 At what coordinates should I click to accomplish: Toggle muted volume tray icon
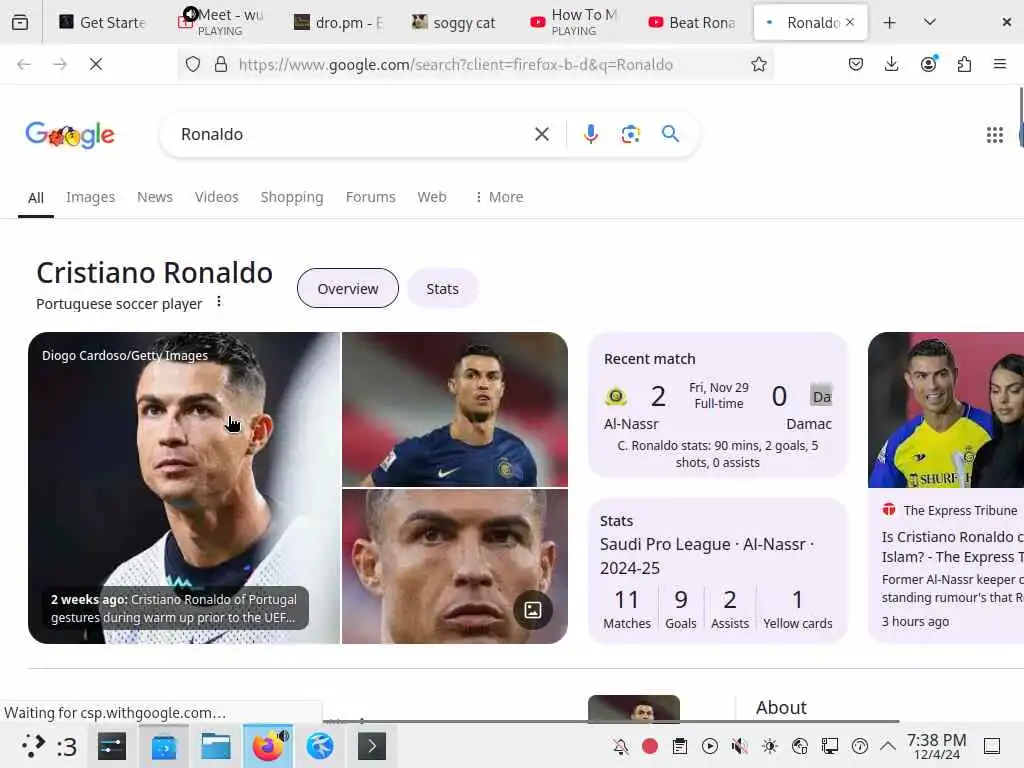[x=739, y=746]
